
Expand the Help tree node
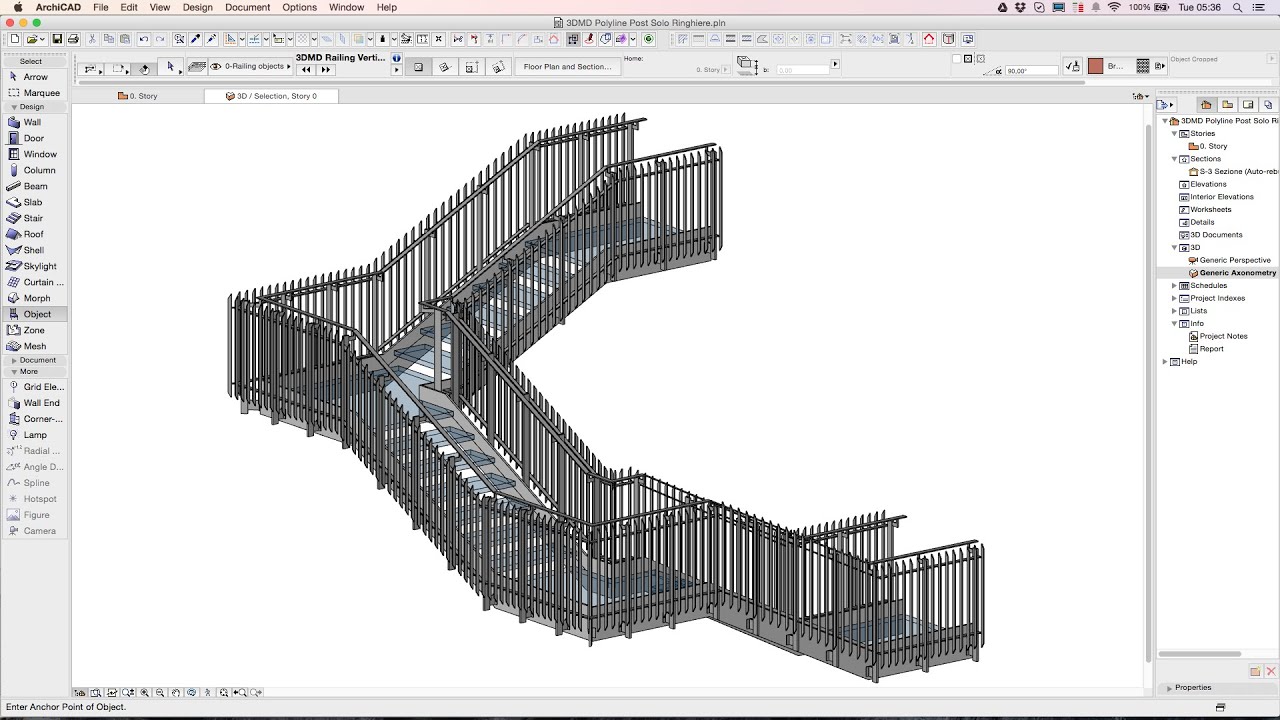(1165, 362)
